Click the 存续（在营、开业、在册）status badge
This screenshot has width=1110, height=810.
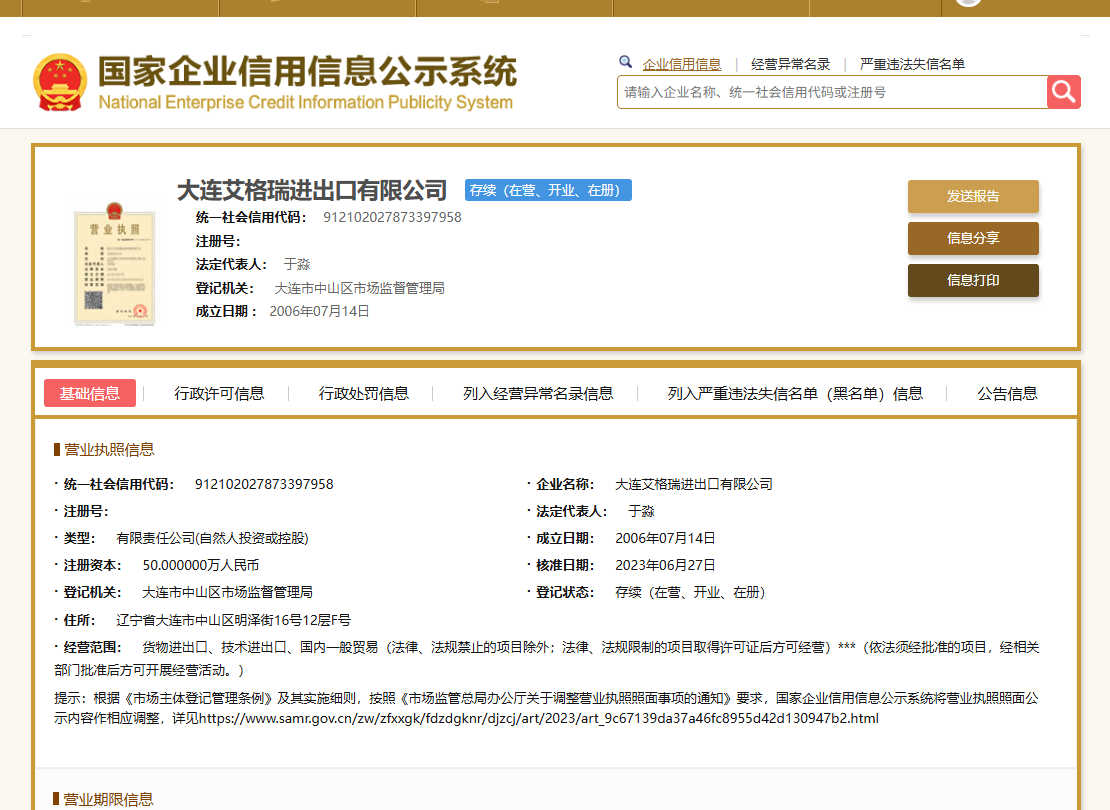(x=548, y=190)
